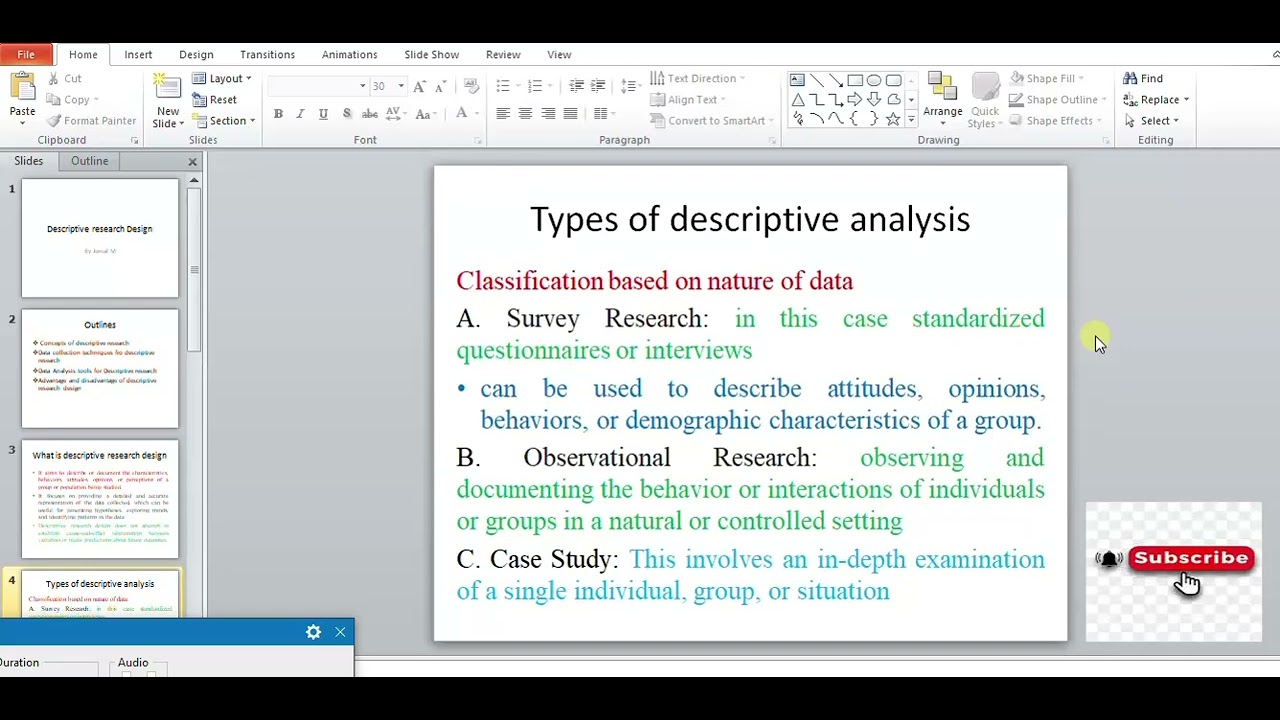Open Character Spacing dropdown
Viewport: 1280px width, 720px height.
tap(394, 114)
